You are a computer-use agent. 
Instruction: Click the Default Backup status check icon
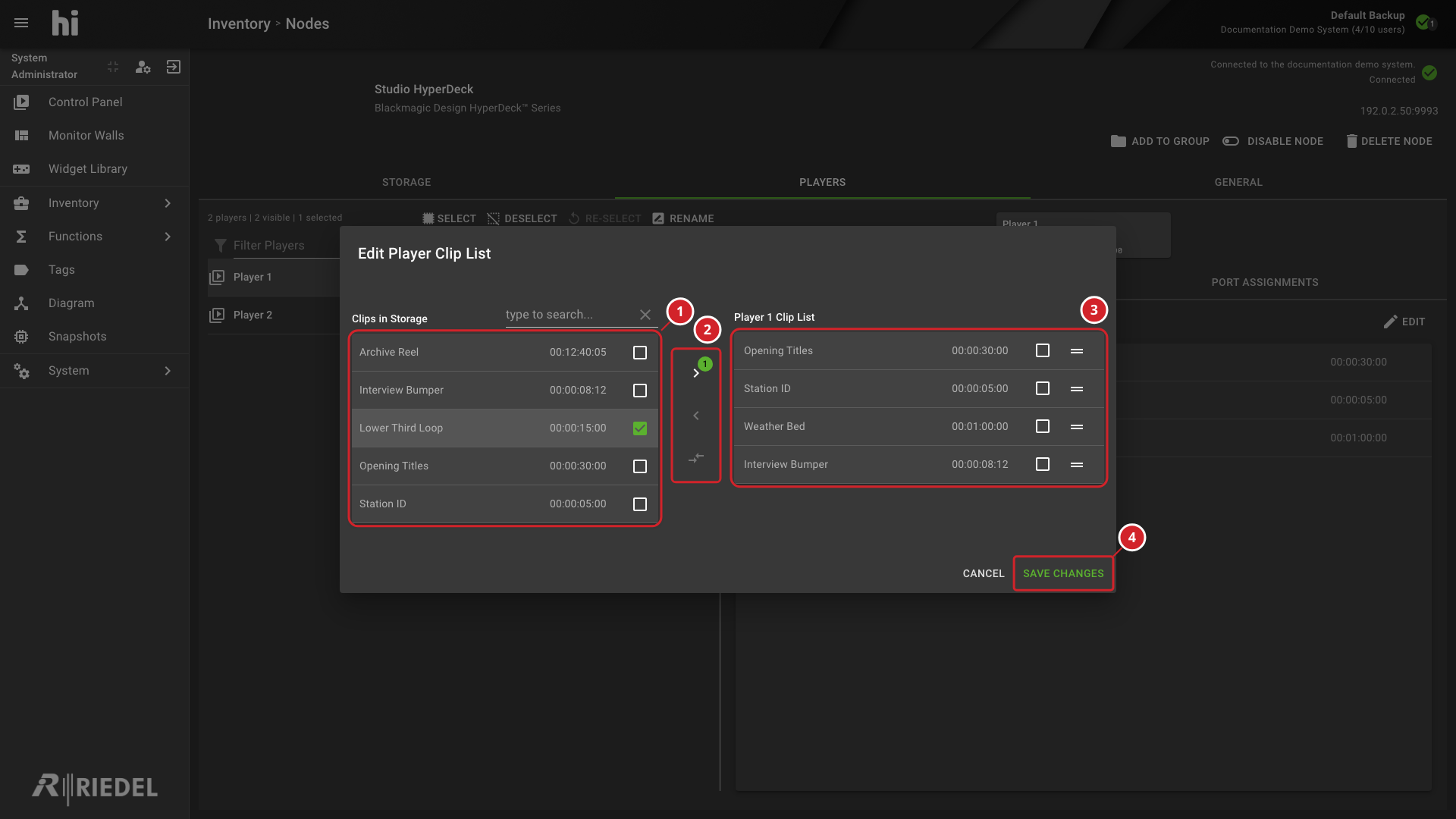(1423, 22)
